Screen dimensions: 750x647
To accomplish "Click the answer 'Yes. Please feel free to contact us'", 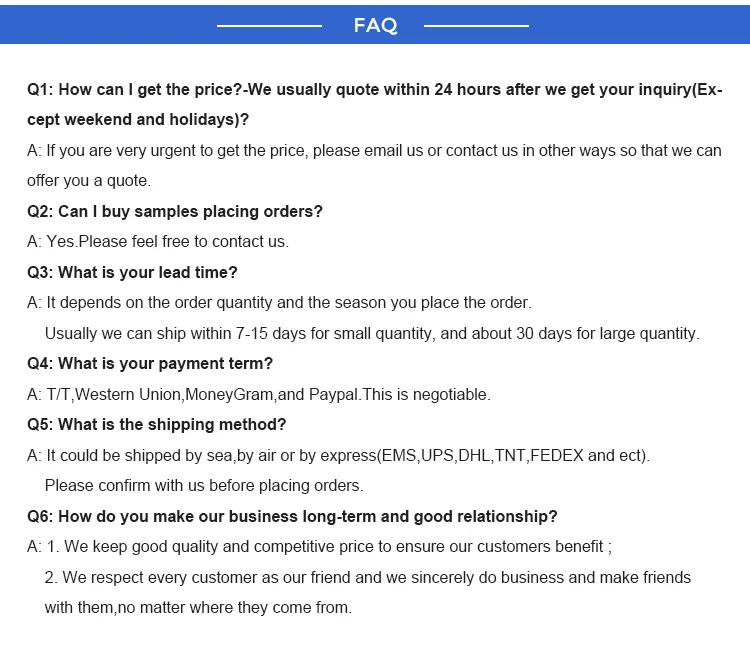I will coord(157,241).
